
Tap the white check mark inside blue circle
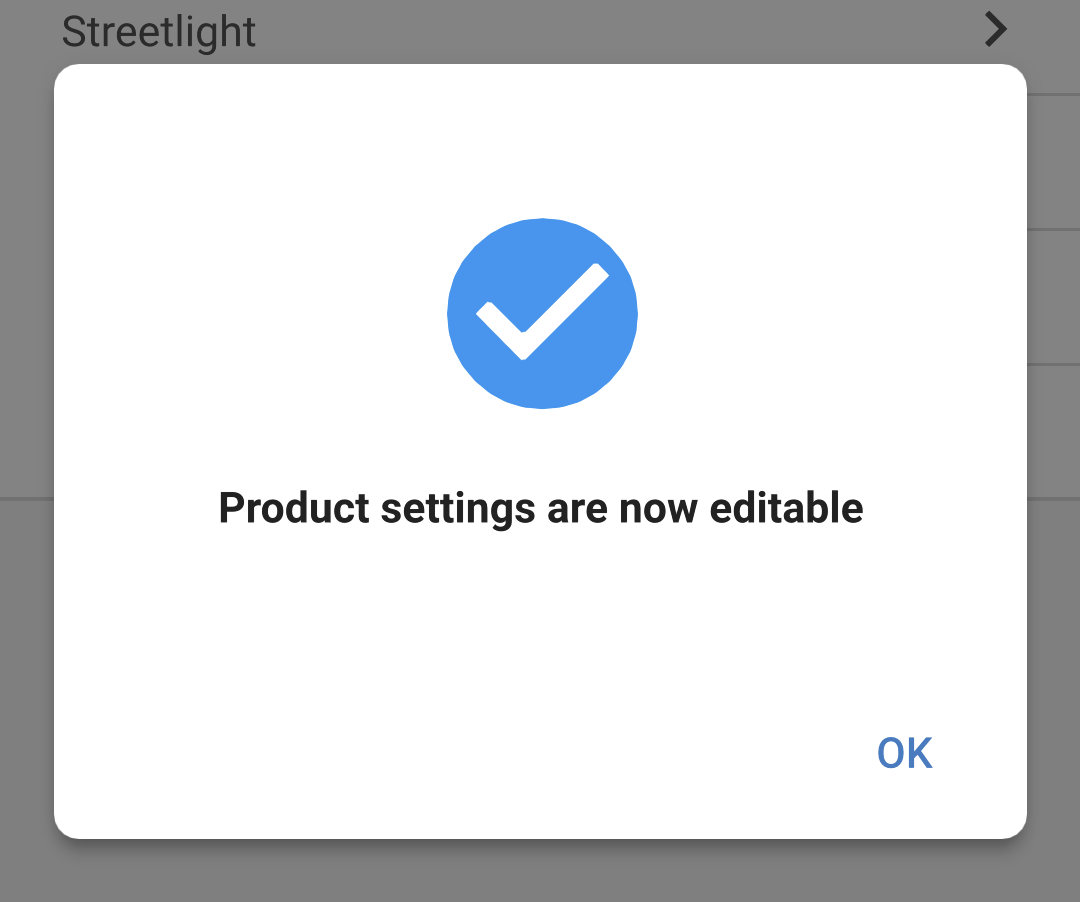pyautogui.click(x=542, y=313)
